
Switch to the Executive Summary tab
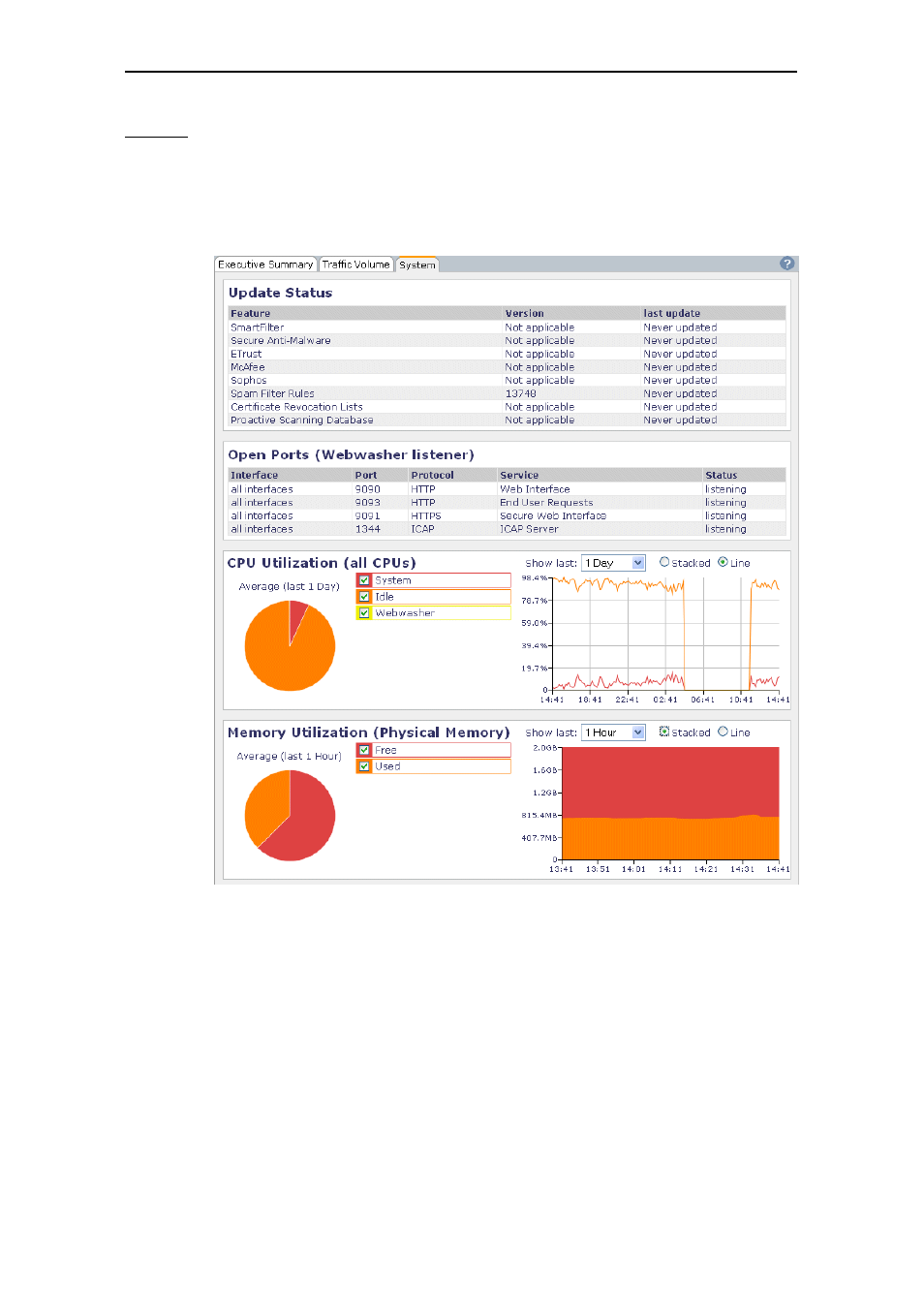pyautogui.click(x=265, y=265)
